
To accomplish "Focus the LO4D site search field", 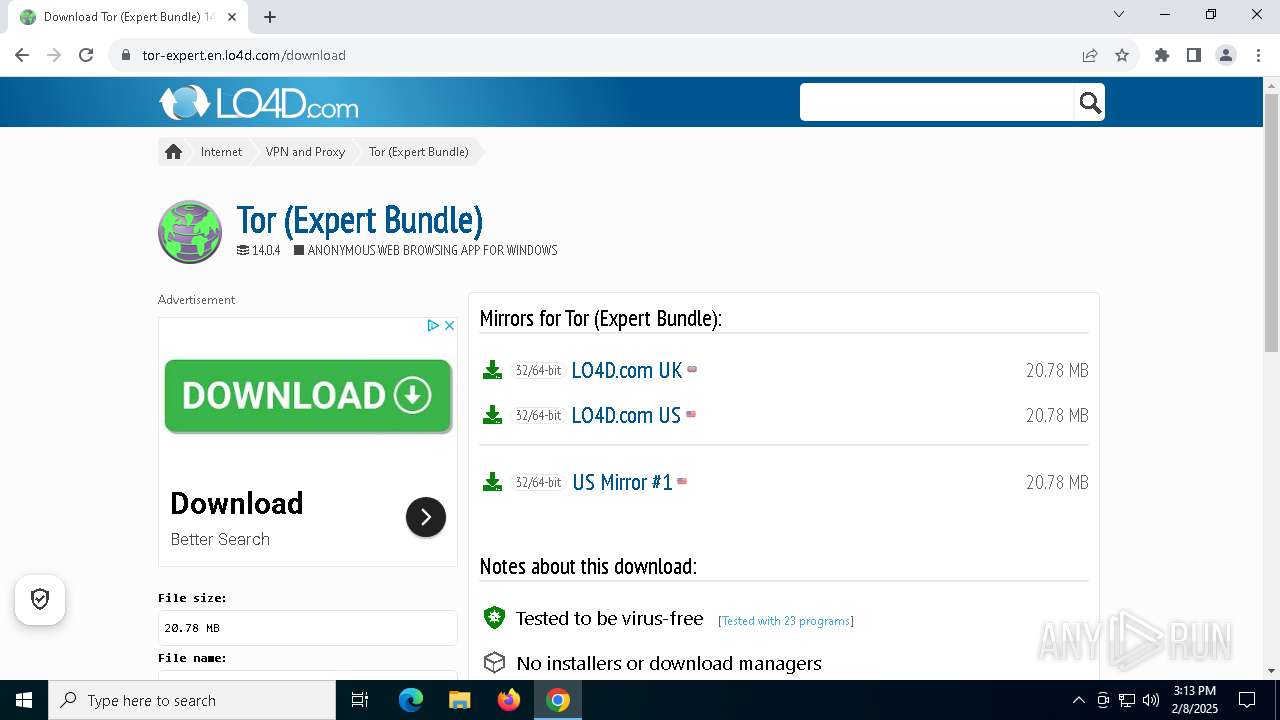I will pyautogui.click(x=937, y=102).
